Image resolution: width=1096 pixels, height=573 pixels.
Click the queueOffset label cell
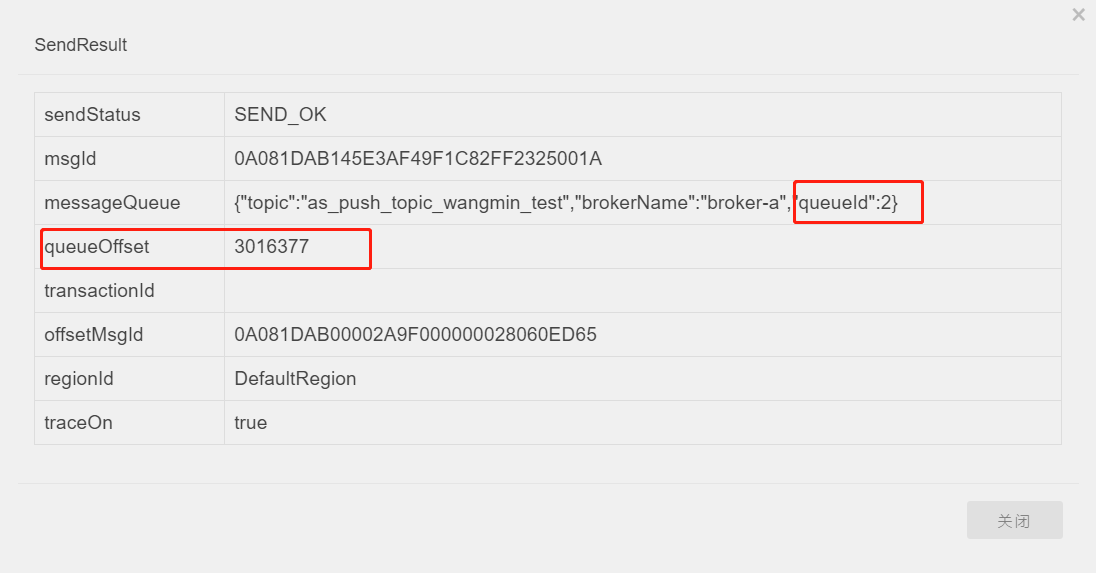[x=96, y=247]
